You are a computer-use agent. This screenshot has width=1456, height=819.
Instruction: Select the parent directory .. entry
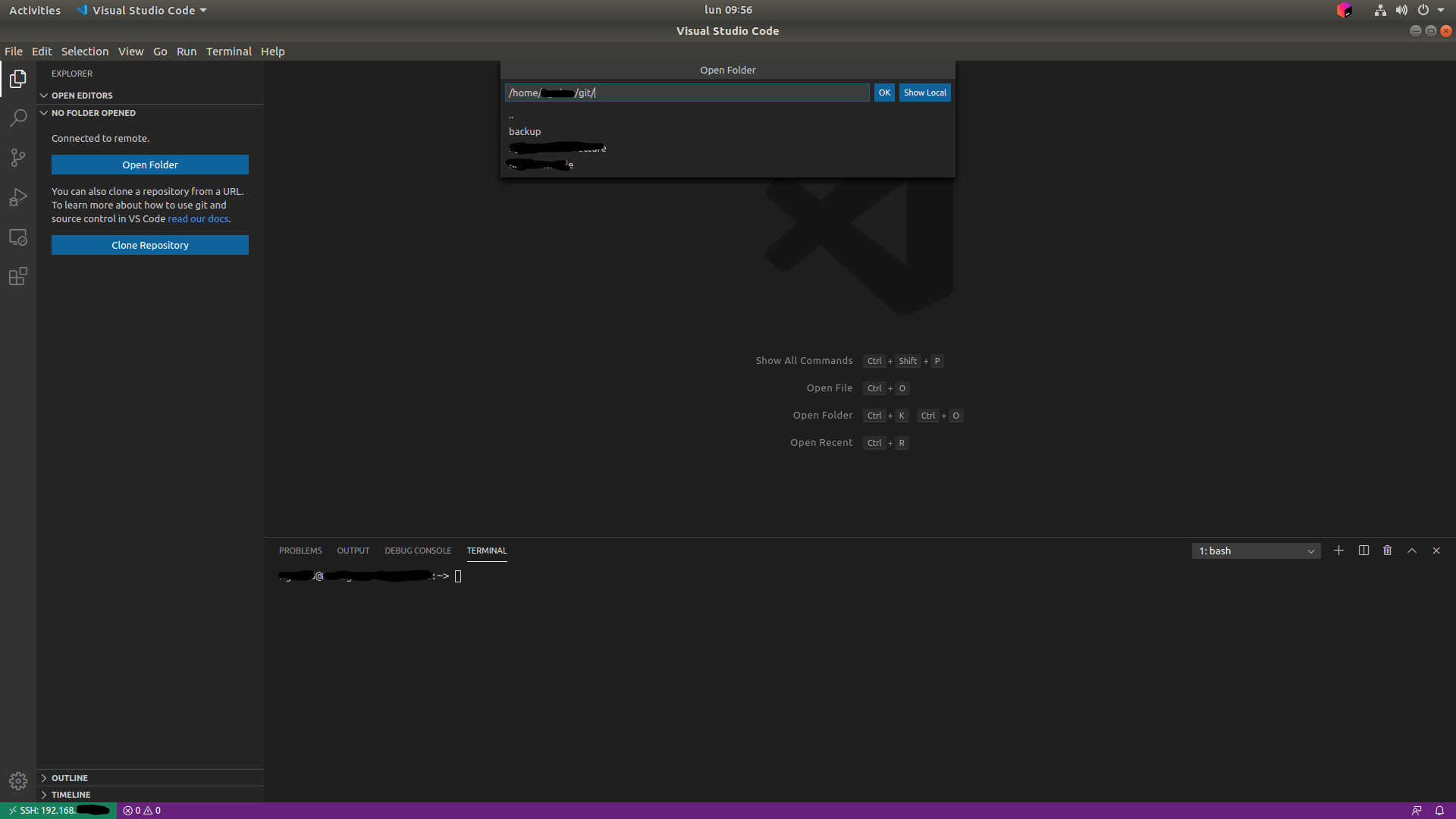click(x=728, y=115)
